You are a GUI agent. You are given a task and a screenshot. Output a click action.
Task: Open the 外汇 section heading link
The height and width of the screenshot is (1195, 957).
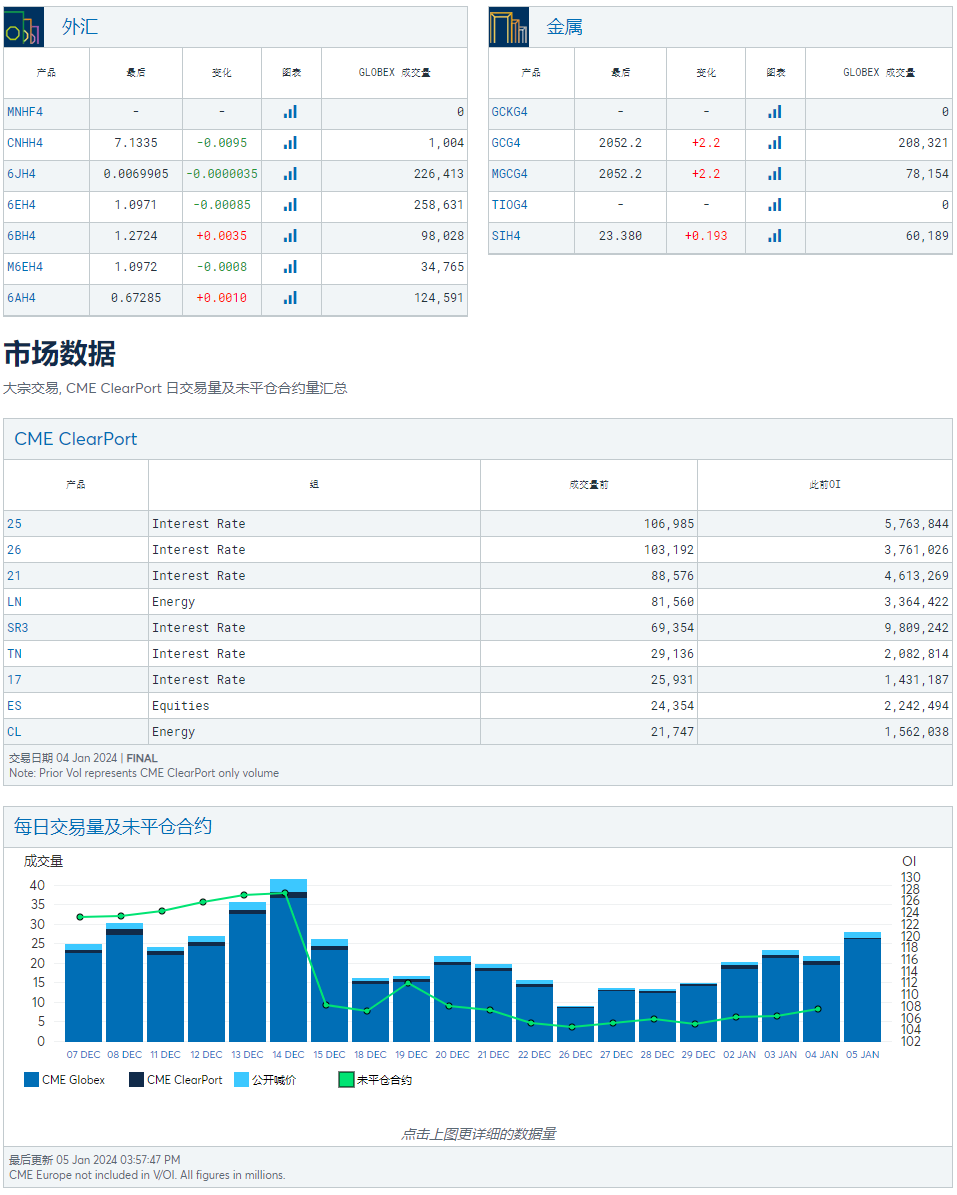80,27
